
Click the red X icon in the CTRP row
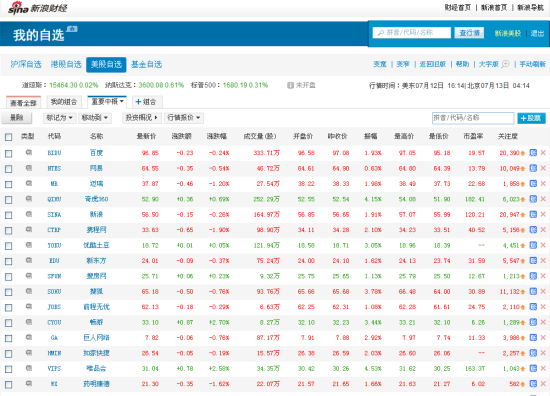click(543, 230)
